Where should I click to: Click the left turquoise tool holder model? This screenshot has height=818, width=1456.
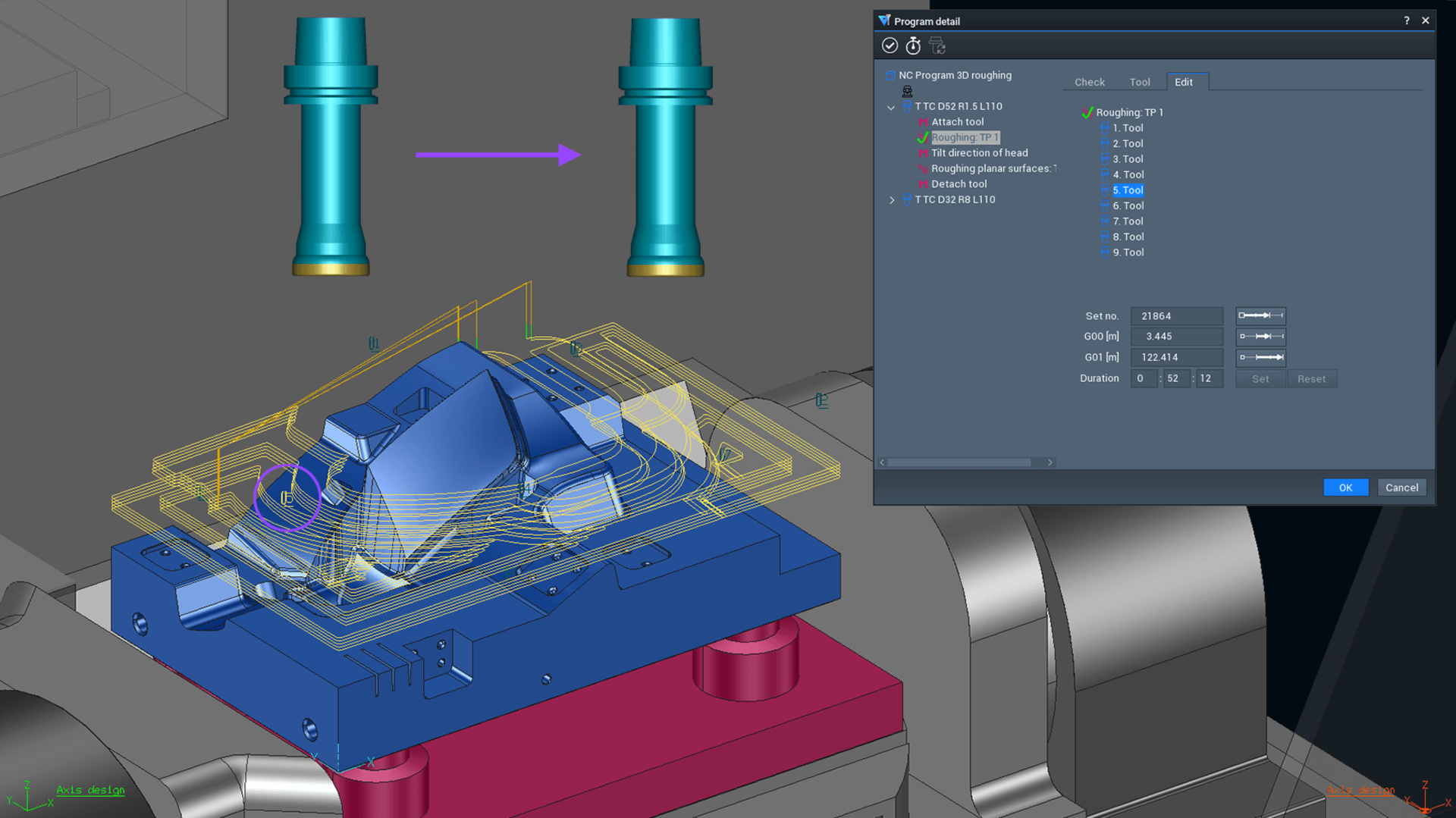331,146
